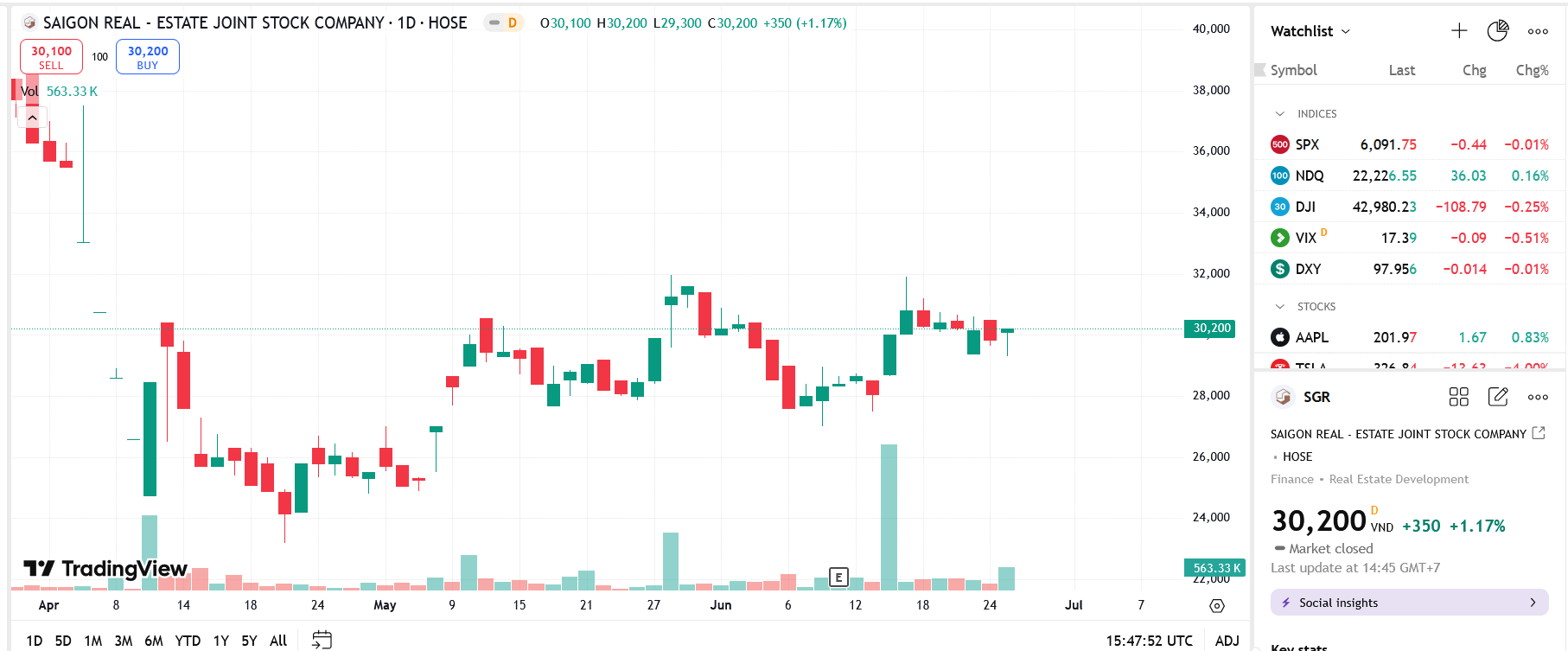The width and height of the screenshot is (1568, 651).
Task: Open the Watchlist dropdown
Action: (1310, 31)
